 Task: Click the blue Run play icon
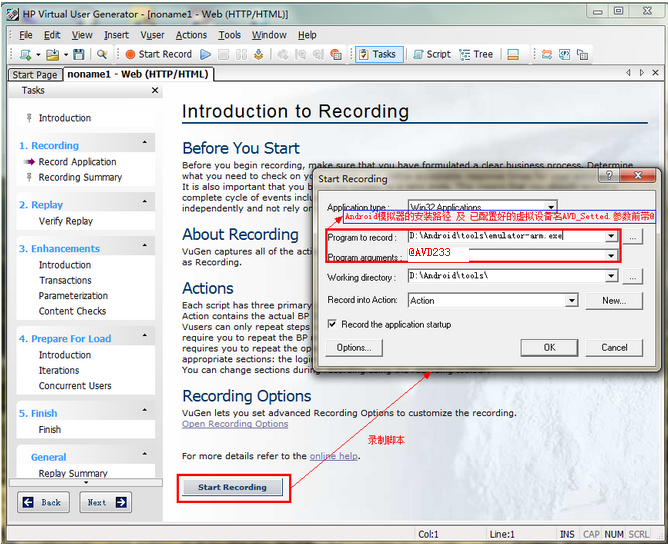pos(206,55)
